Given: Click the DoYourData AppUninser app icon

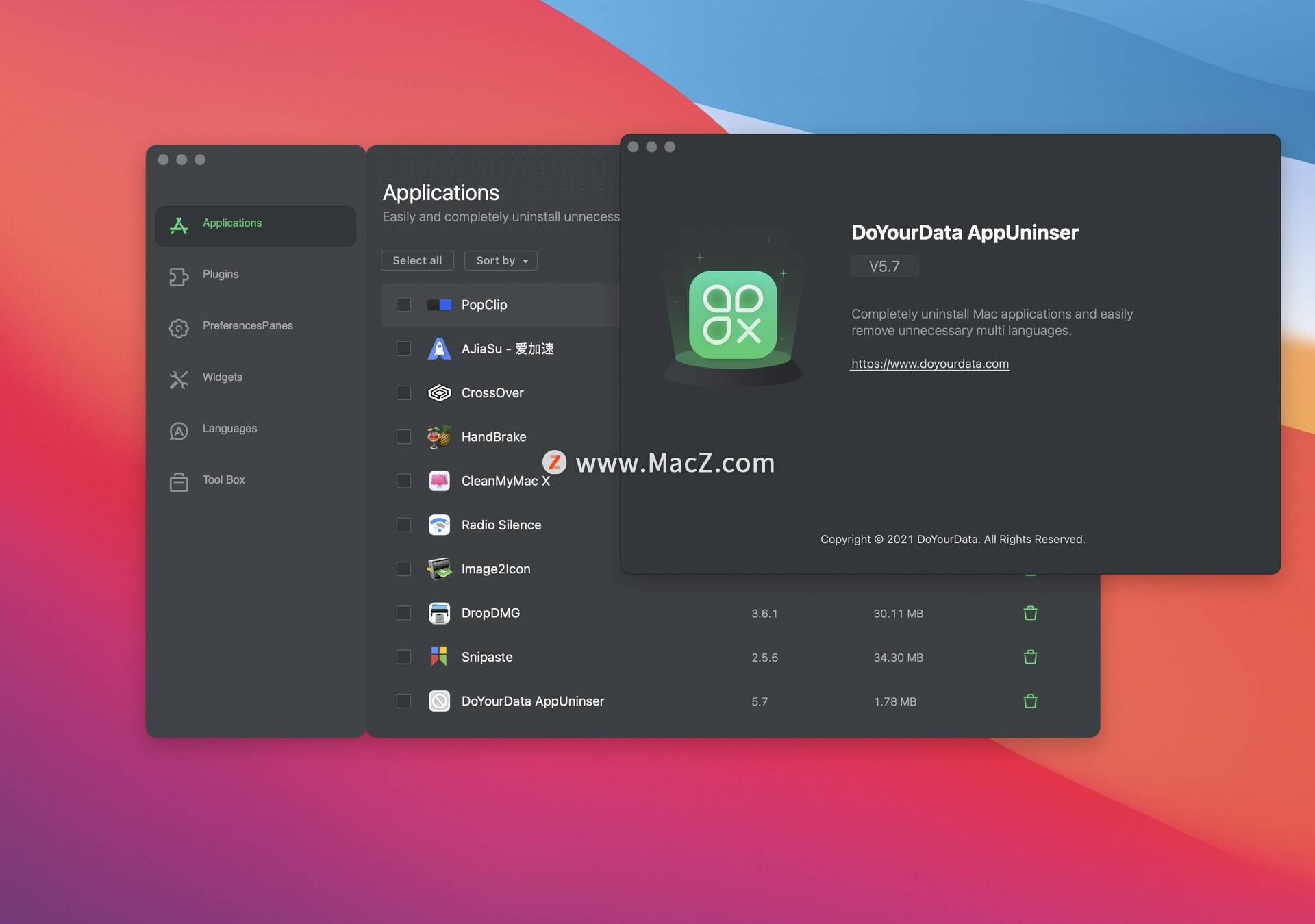Looking at the screenshot, I should pos(438,700).
